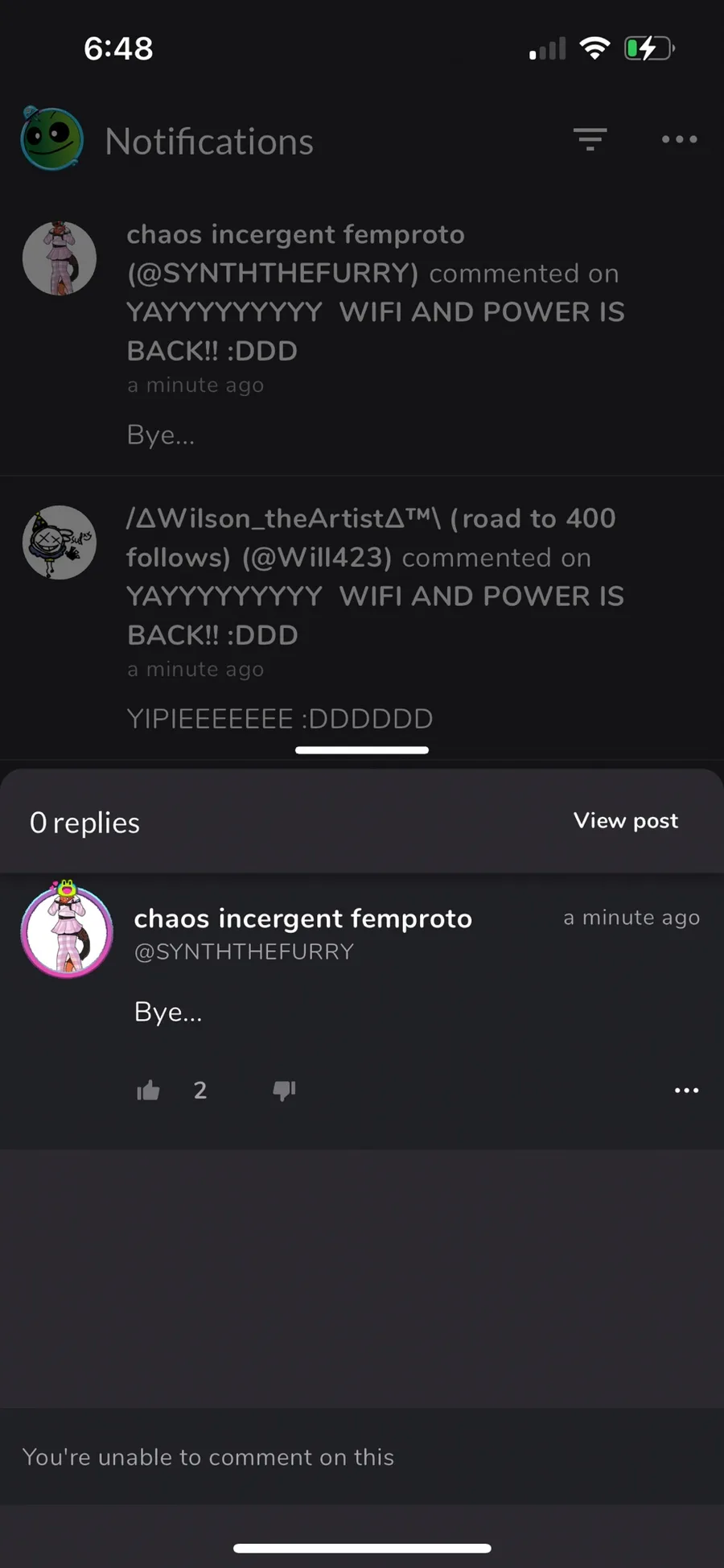Open the notifications filter icon
Image resolution: width=724 pixels, height=1568 pixels.
(x=590, y=139)
